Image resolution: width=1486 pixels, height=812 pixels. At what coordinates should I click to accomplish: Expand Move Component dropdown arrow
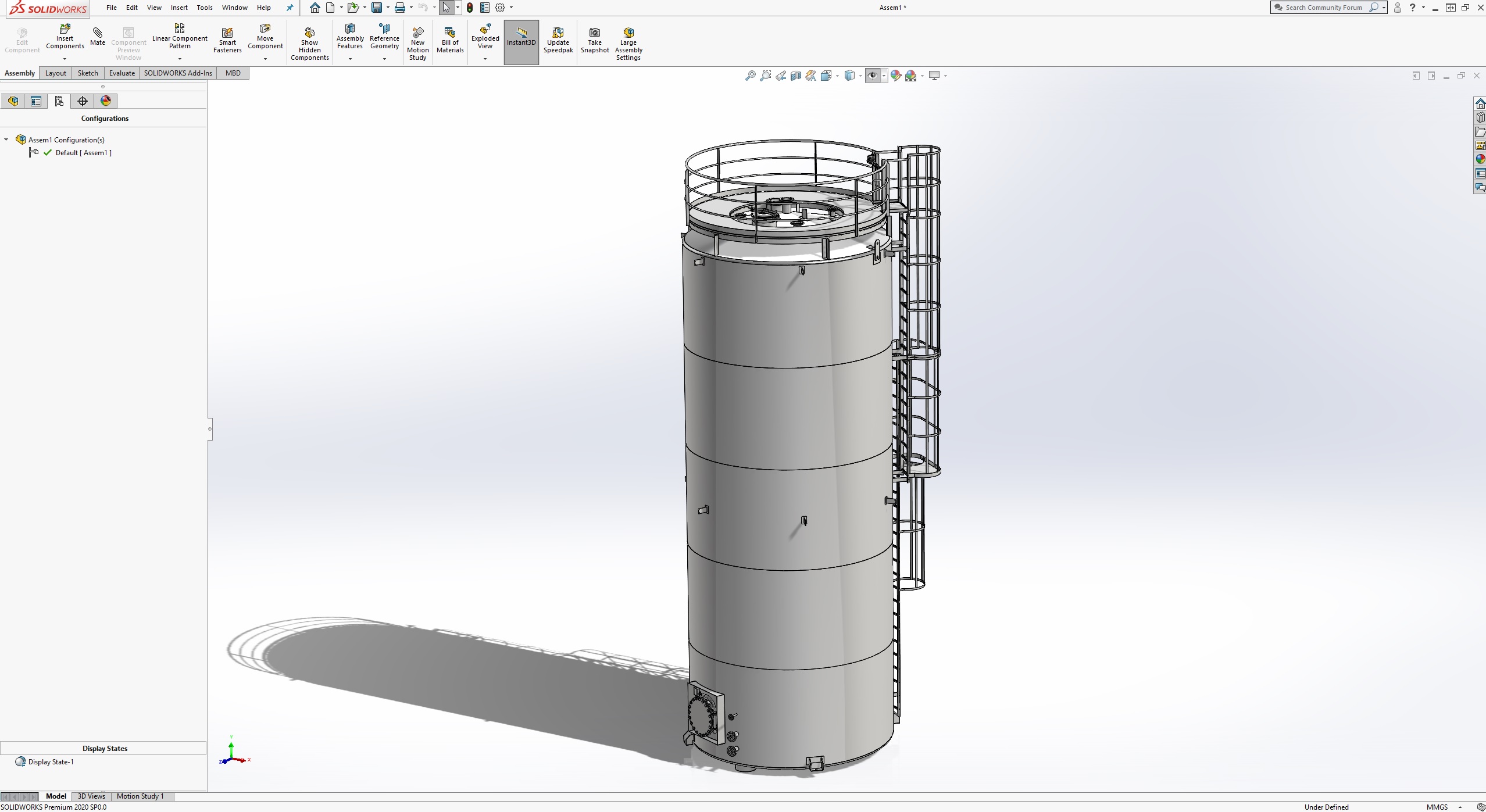tap(265, 59)
